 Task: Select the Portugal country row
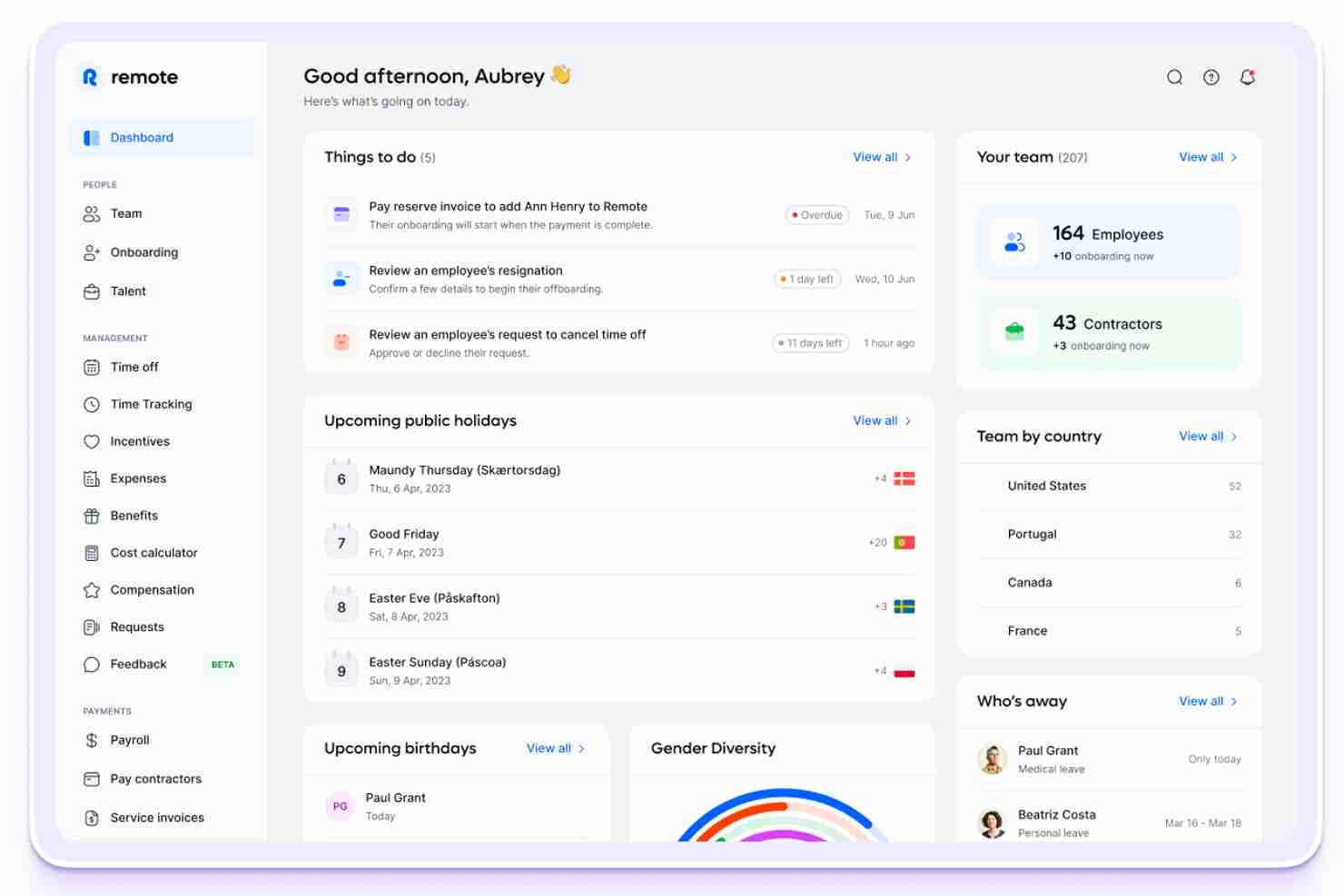[x=1109, y=535]
